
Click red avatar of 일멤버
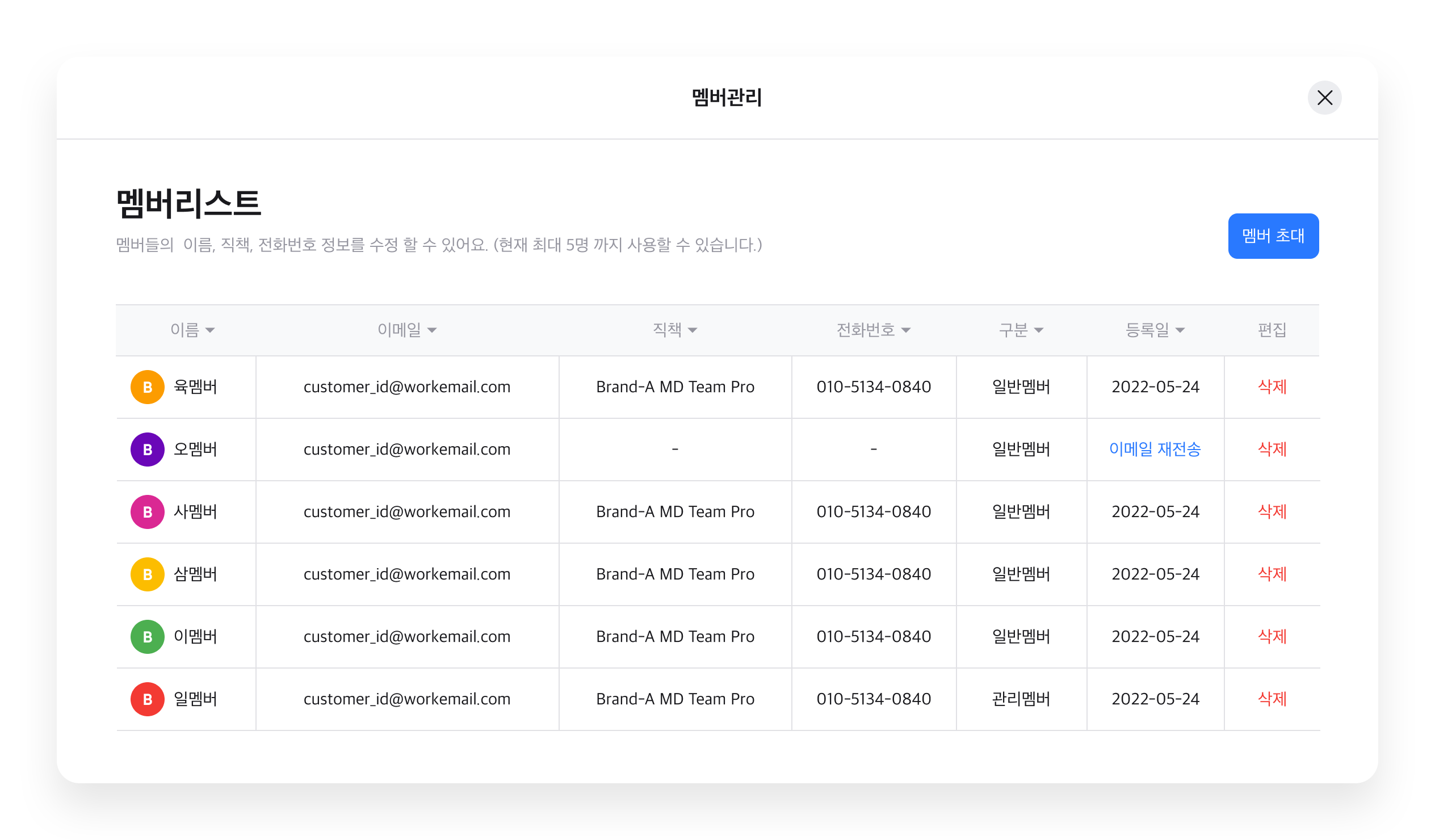pos(148,699)
